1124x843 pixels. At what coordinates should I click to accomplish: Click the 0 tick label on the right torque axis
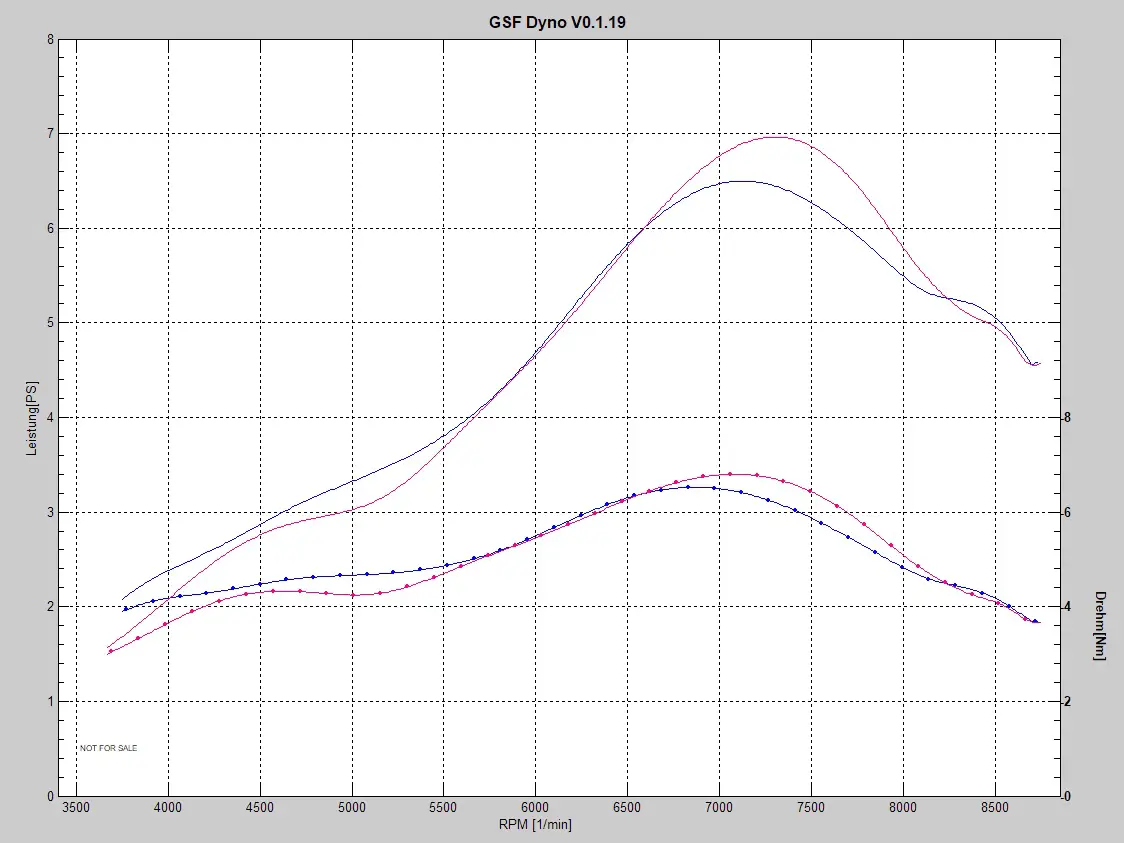coord(1070,797)
